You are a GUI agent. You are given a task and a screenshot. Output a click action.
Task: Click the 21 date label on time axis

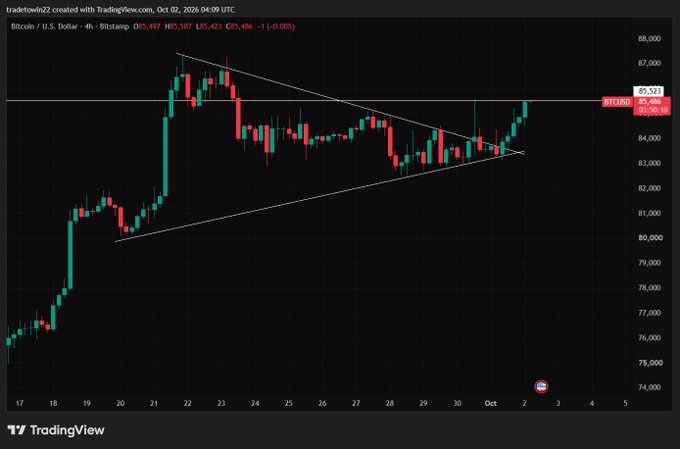(x=154, y=403)
